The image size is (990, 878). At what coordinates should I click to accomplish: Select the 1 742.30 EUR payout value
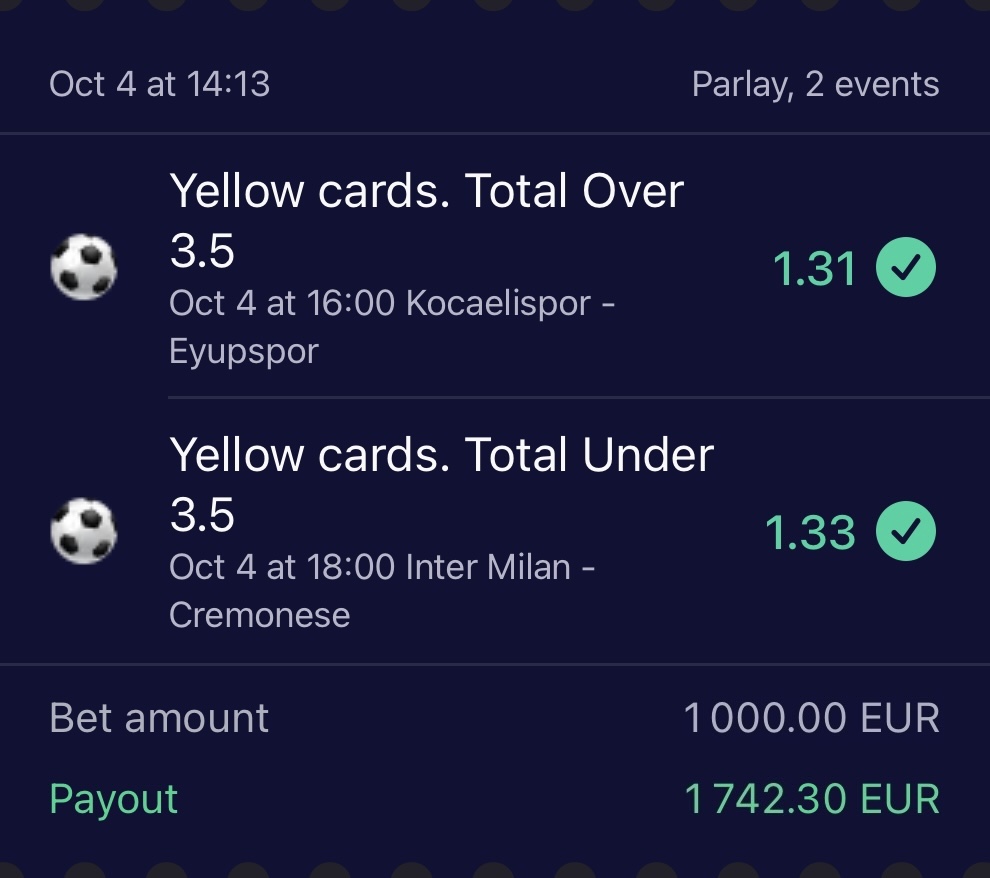click(811, 799)
